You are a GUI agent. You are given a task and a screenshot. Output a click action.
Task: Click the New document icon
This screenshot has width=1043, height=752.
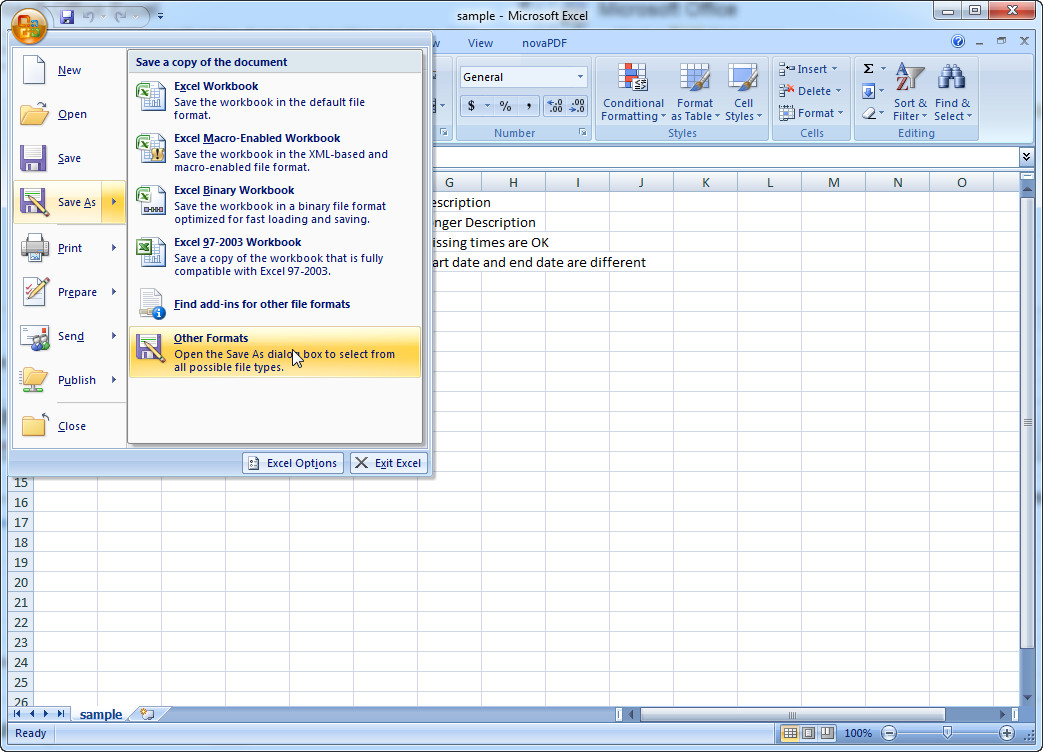(34, 70)
